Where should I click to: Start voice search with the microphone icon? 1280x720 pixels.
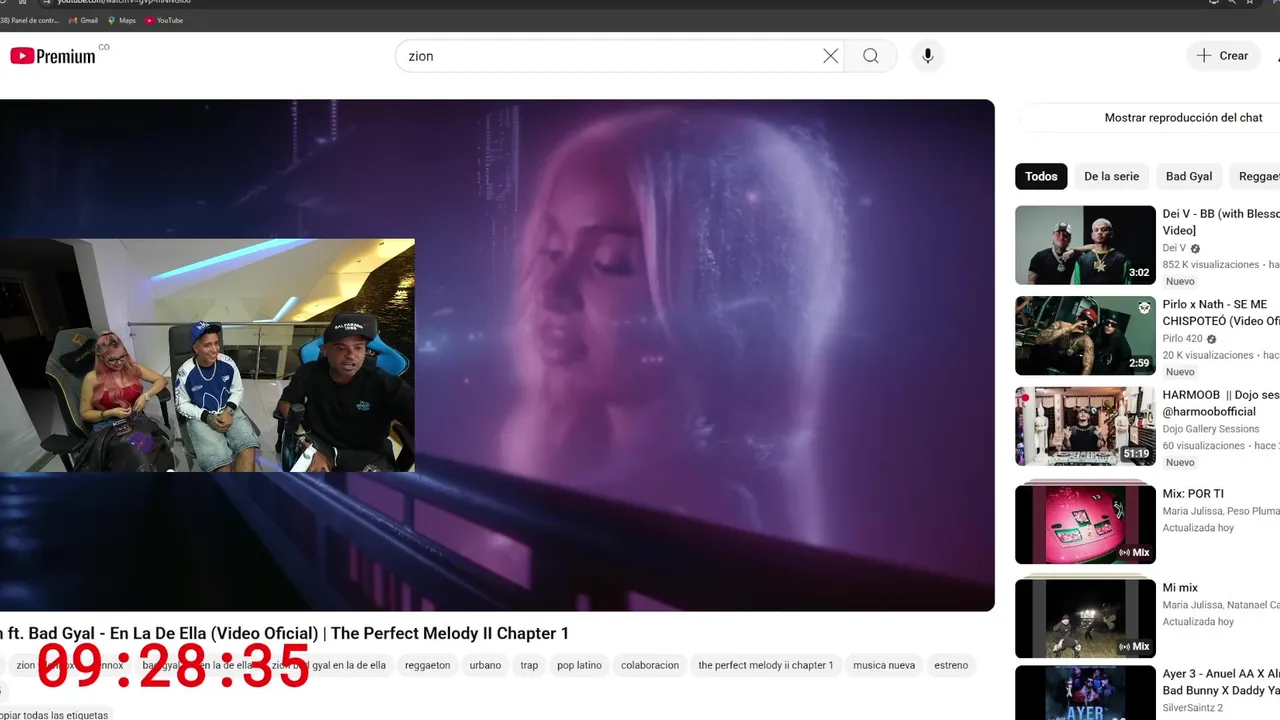pos(928,56)
